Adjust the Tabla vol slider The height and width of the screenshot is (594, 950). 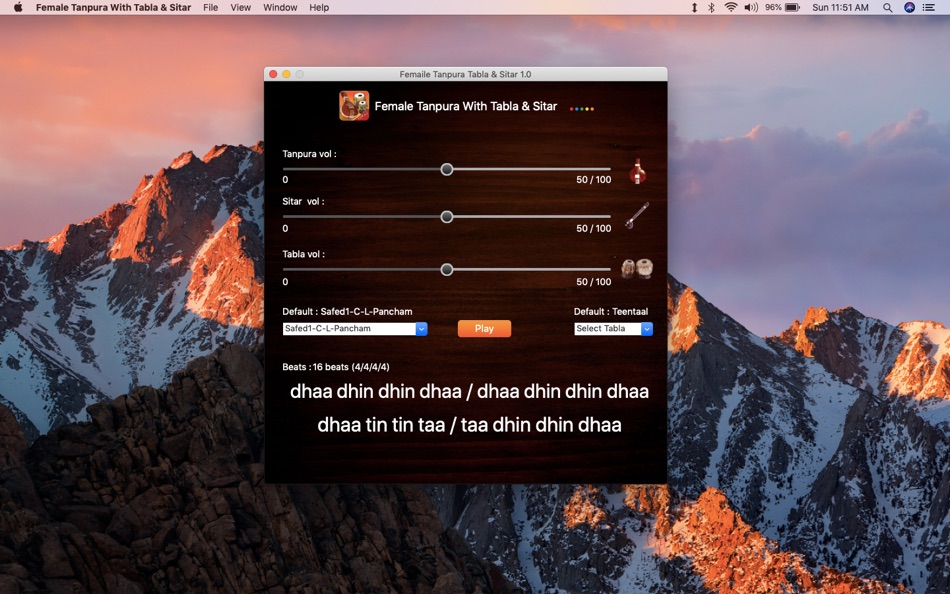(447, 269)
